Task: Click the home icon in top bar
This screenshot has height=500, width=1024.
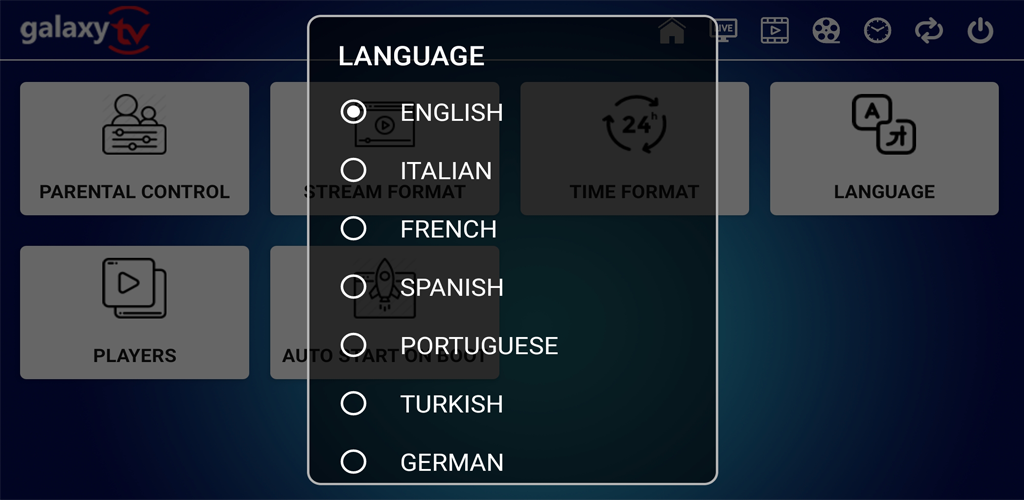Action: pyautogui.click(x=672, y=31)
